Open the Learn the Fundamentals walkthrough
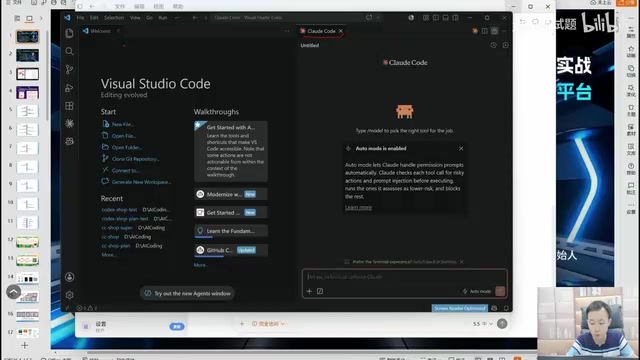This screenshot has height=360, width=640. [x=231, y=231]
